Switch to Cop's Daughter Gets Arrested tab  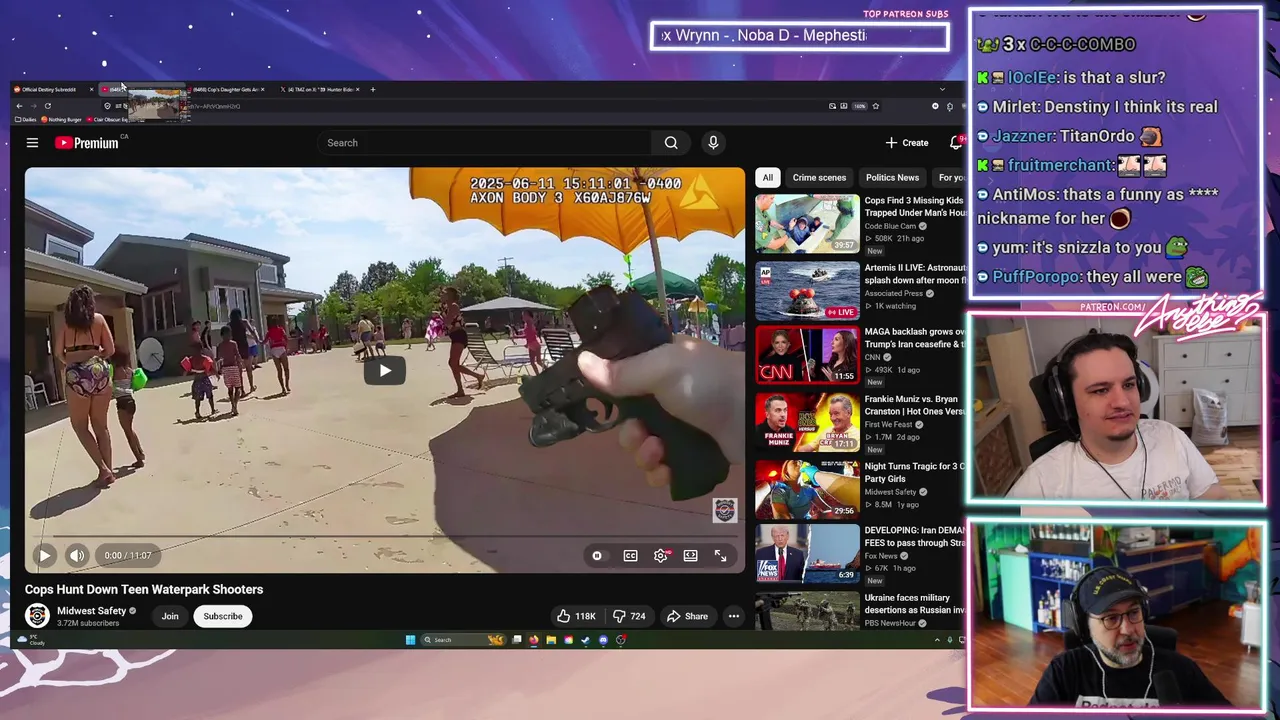[x=227, y=90]
